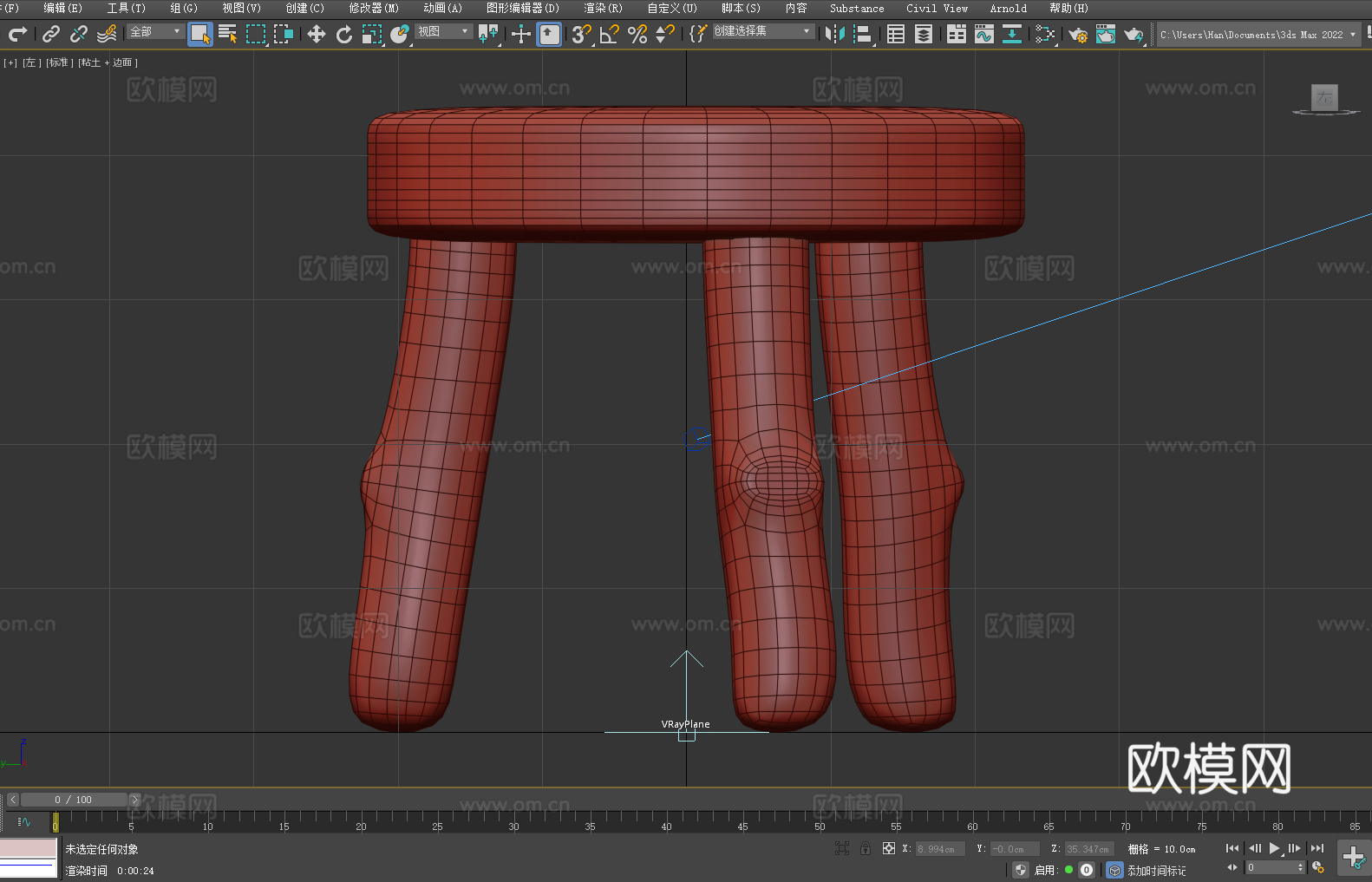Toggle Spinner Snap button
This screenshot has height=882, width=1372.
pyautogui.click(x=665, y=34)
